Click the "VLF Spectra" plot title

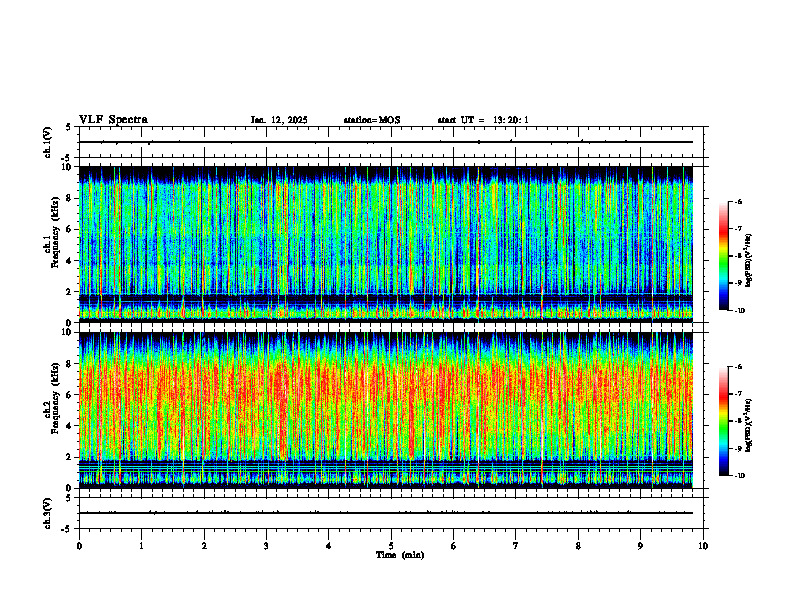tap(113, 120)
